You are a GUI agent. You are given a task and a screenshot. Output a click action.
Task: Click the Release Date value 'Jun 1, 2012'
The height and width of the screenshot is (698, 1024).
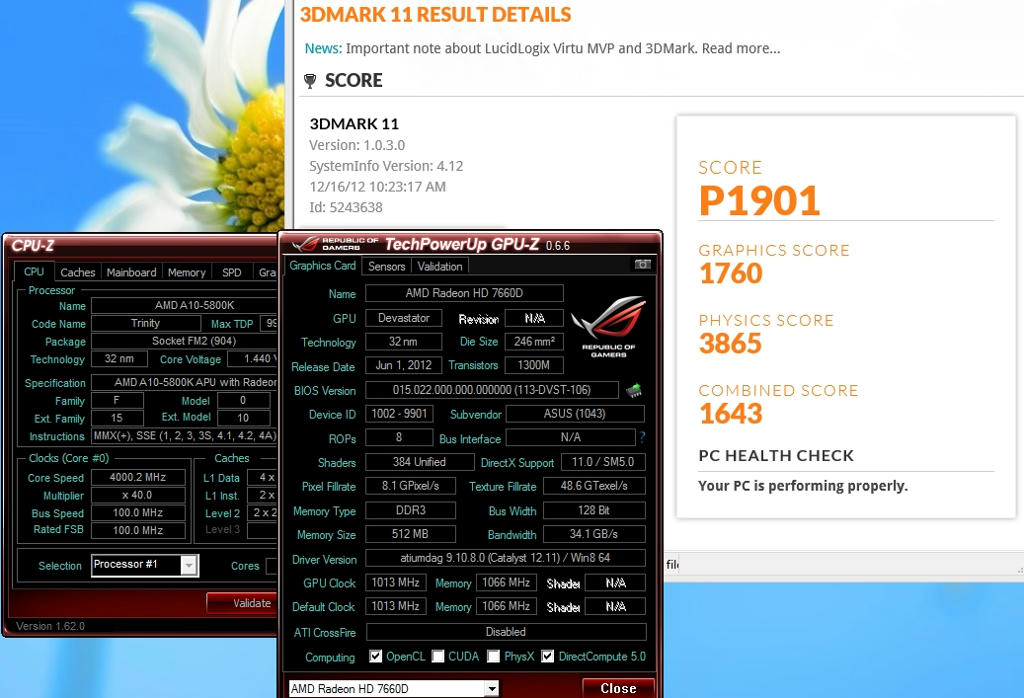pyautogui.click(x=404, y=365)
